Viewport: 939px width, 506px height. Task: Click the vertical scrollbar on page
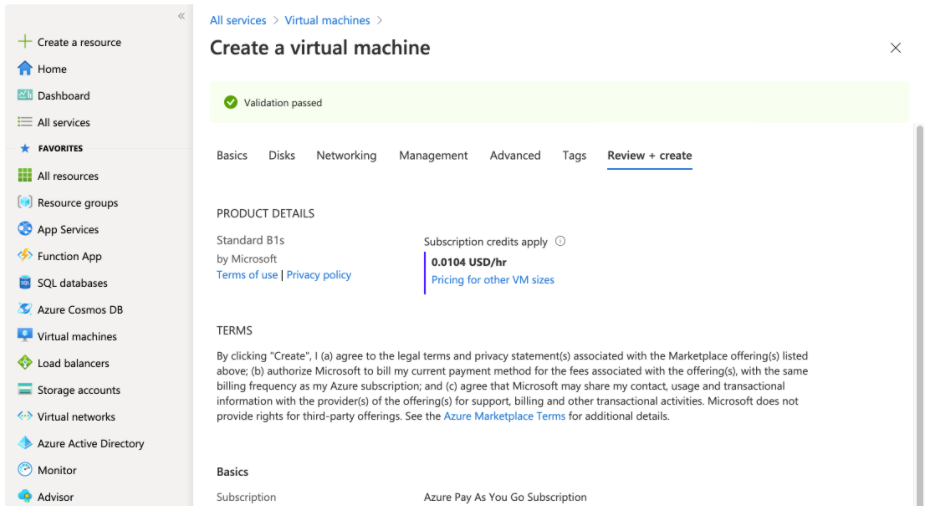pyautogui.click(x=919, y=300)
